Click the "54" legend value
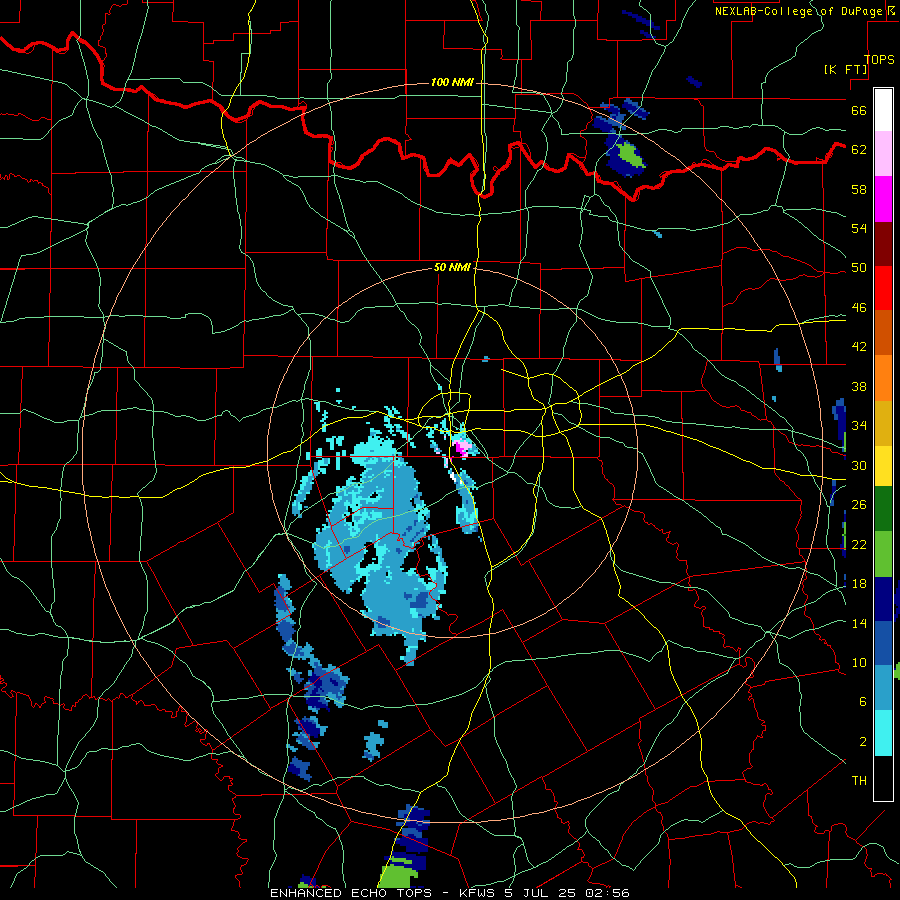This screenshot has height=900, width=900. coord(859,228)
